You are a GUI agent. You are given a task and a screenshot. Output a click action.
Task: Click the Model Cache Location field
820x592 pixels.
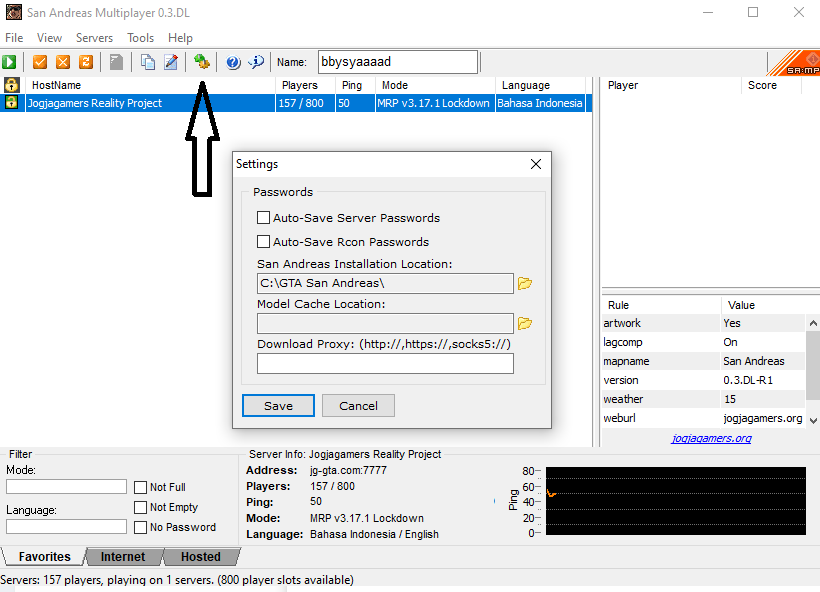click(x=385, y=323)
